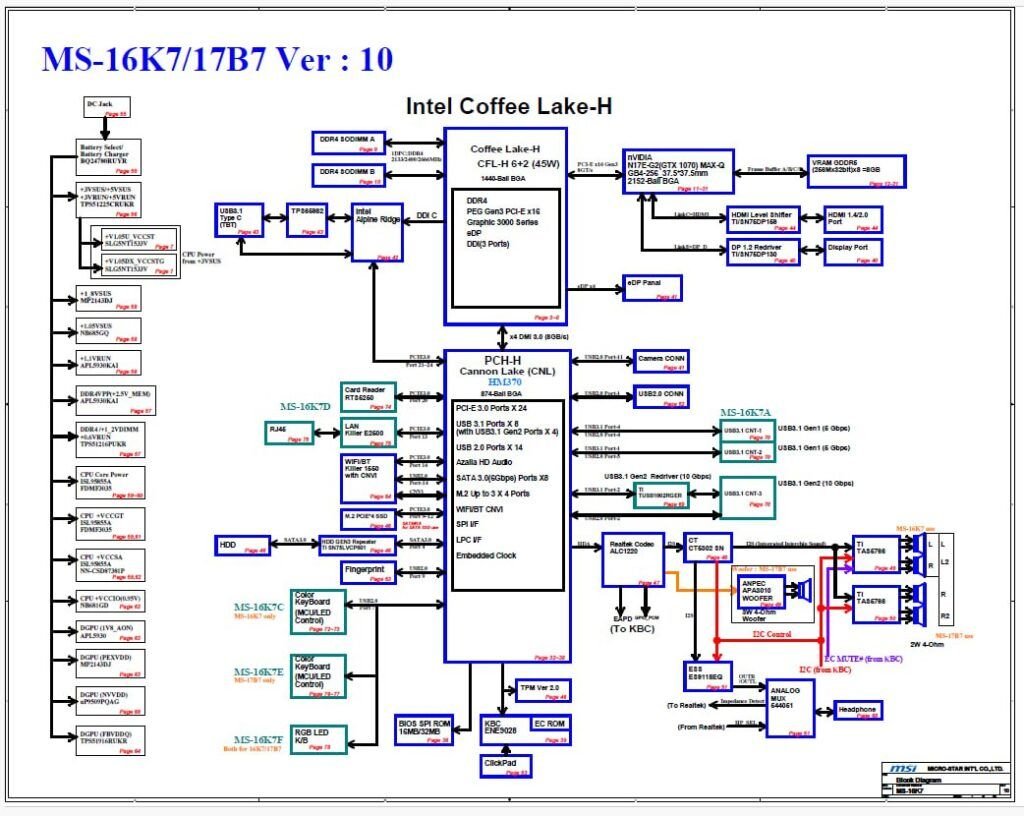Open the Display Port block
1024x816 pixels.
(855, 250)
